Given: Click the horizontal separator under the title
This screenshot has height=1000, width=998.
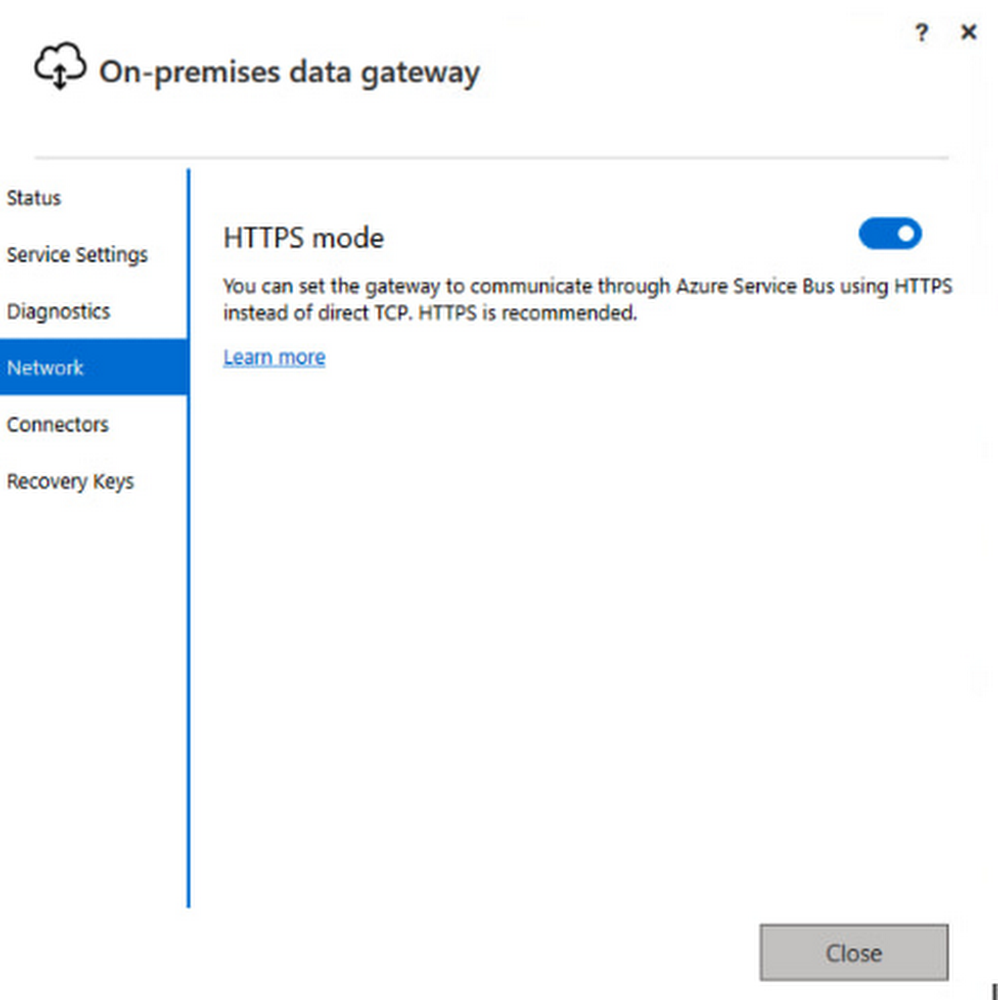Looking at the screenshot, I should [x=490, y=158].
